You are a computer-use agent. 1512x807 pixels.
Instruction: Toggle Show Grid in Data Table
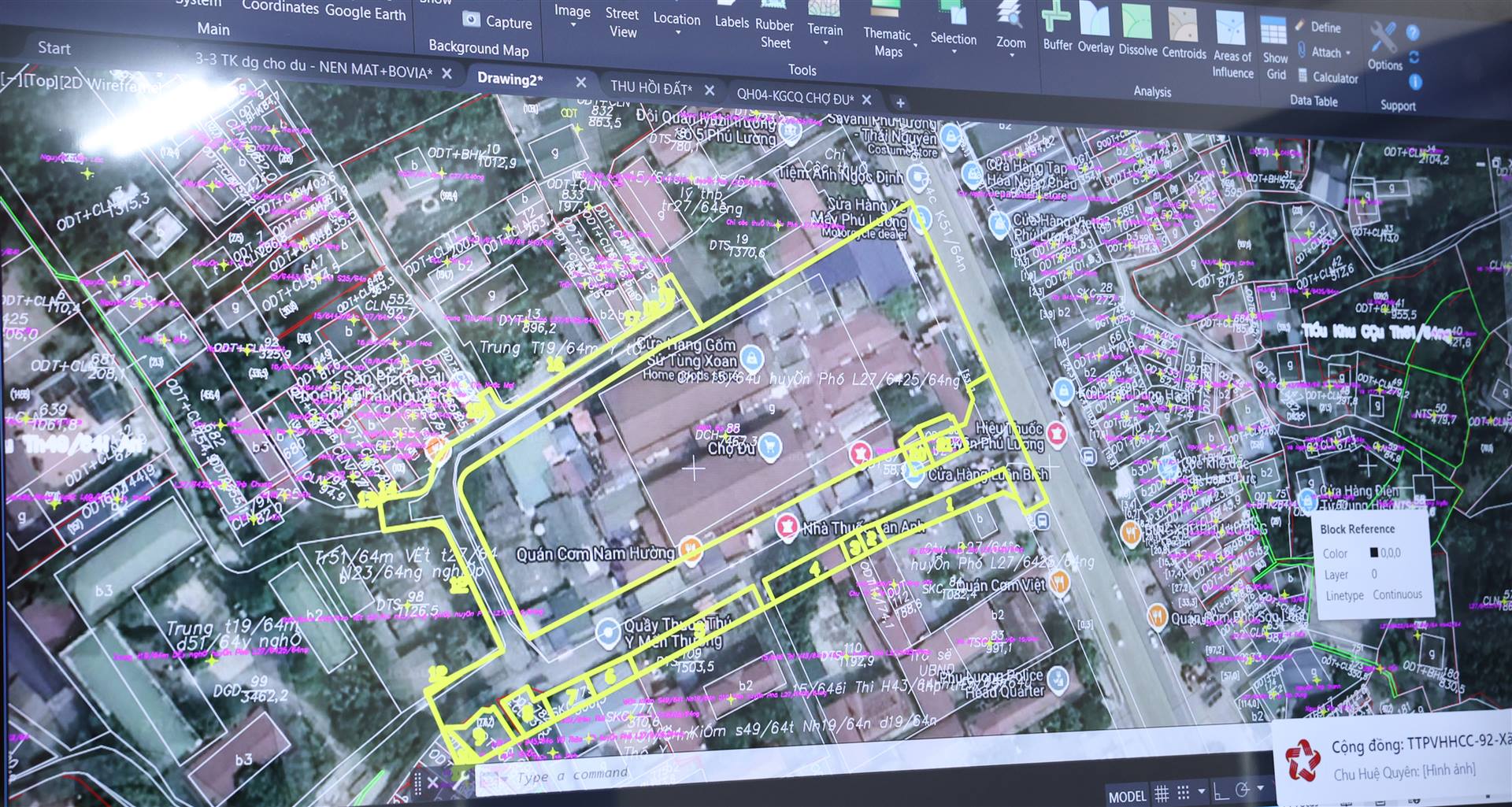1275,50
